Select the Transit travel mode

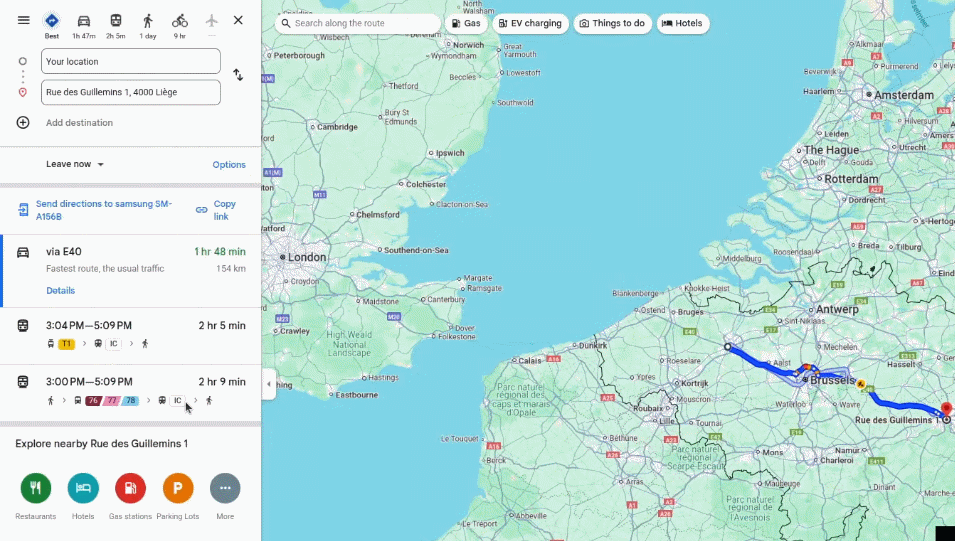coord(116,26)
